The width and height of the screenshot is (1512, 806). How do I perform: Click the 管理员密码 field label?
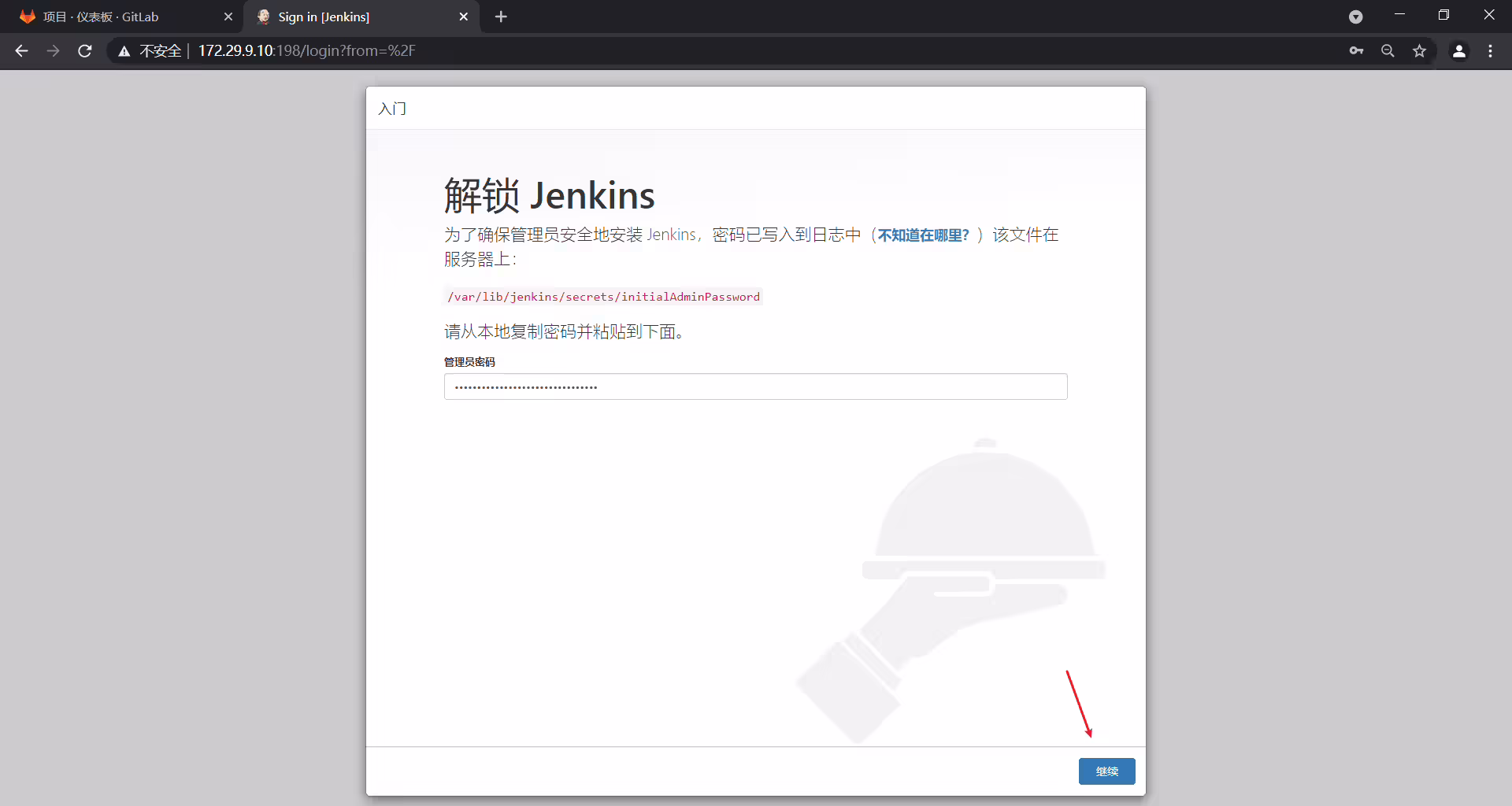click(469, 362)
